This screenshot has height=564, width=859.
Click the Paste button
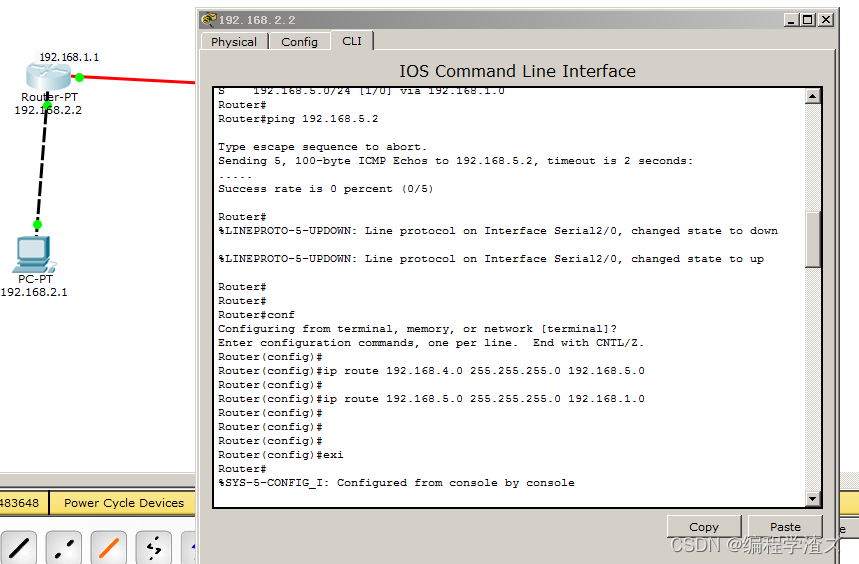(785, 527)
